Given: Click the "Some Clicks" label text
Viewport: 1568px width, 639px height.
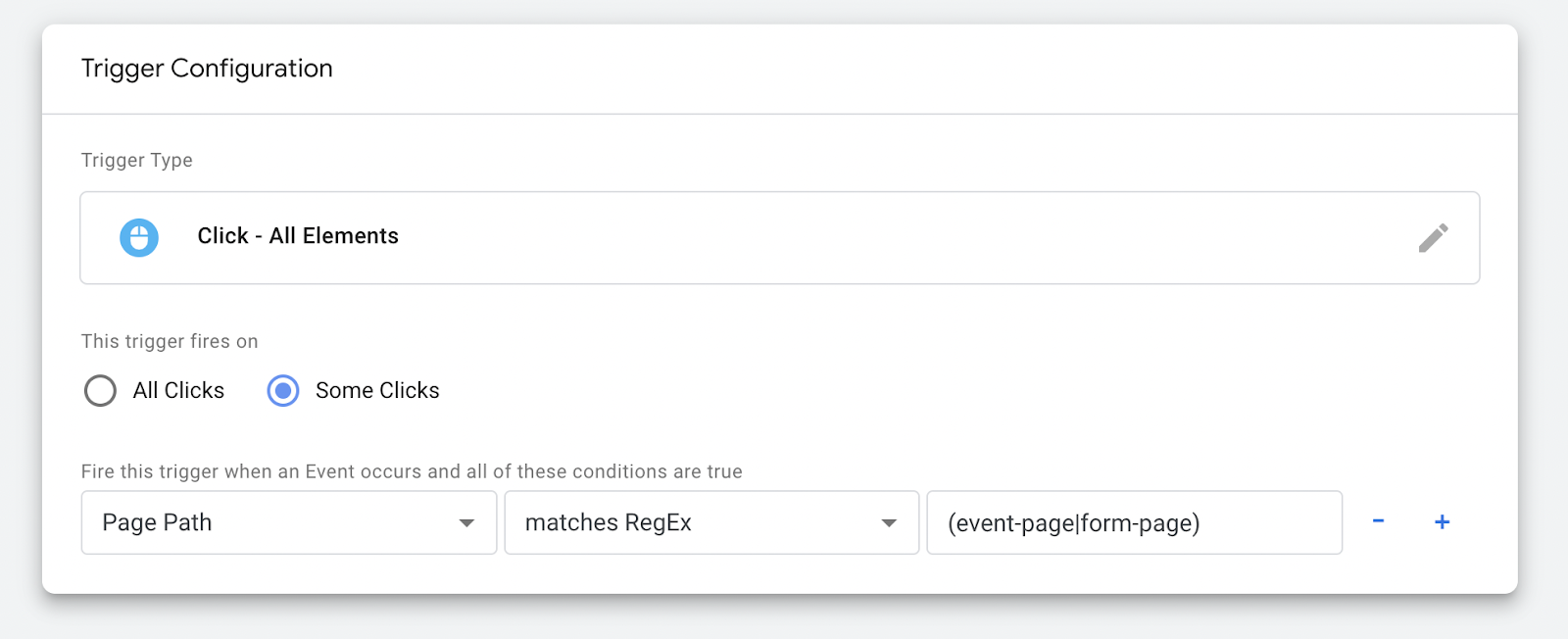Looking at the screenshot, I should [377, 390].
